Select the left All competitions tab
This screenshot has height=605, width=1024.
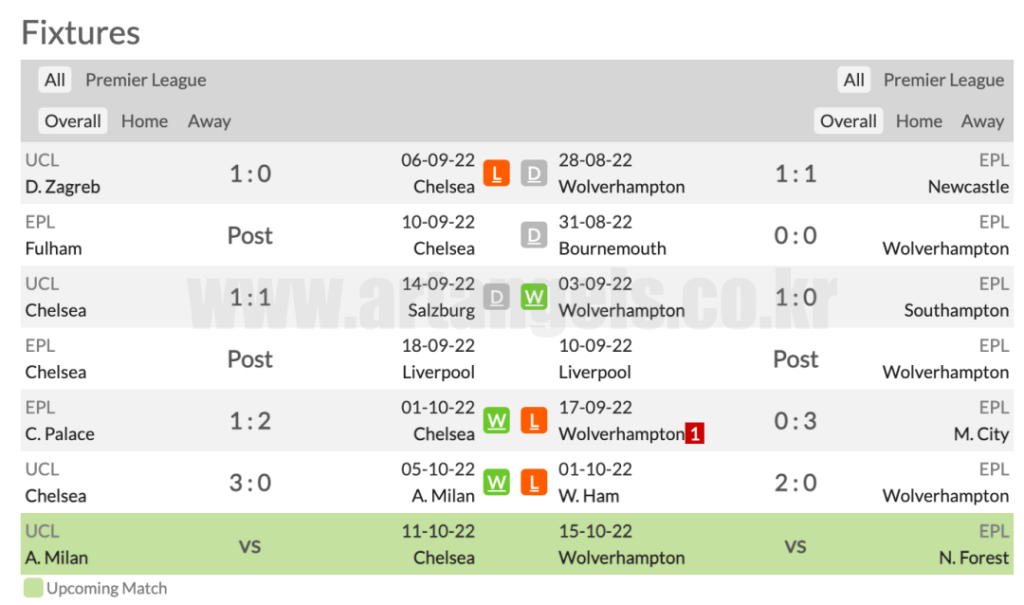[x=55, y=80]
